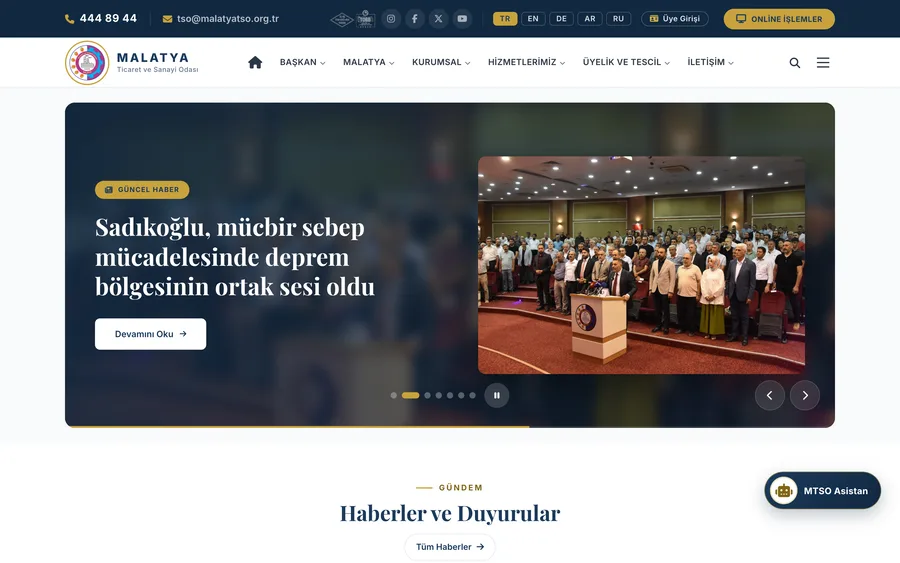Open the YouTube social icon
Viewport: 900px width, 563px height.
coord(462,19)
